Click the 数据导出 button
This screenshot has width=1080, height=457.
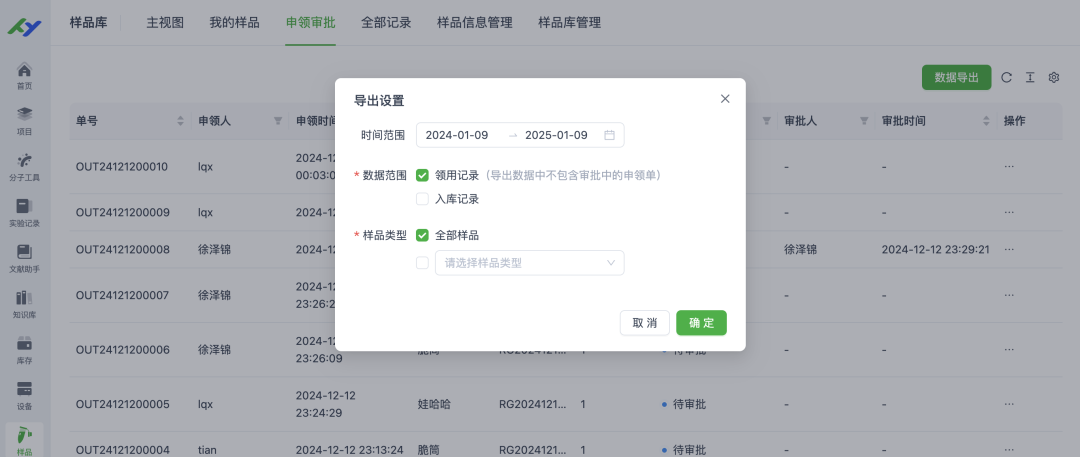pos(956,78)
